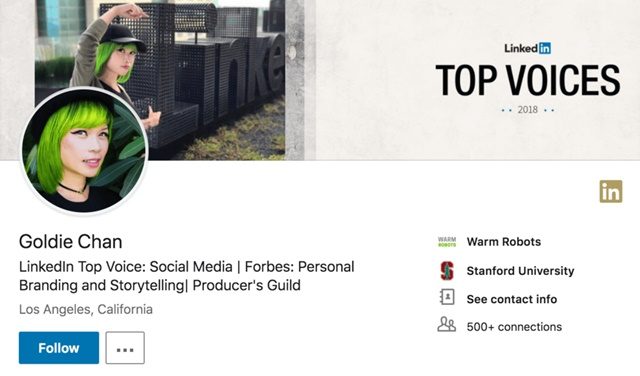Open the Warm Robots company logo icon
Image resolution: width=640 pixels, height=376 pixels.
(x=447, y=242)
